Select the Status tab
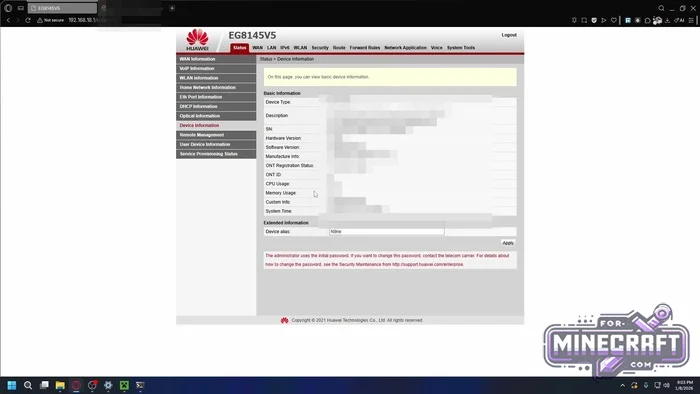 [239, 48]
